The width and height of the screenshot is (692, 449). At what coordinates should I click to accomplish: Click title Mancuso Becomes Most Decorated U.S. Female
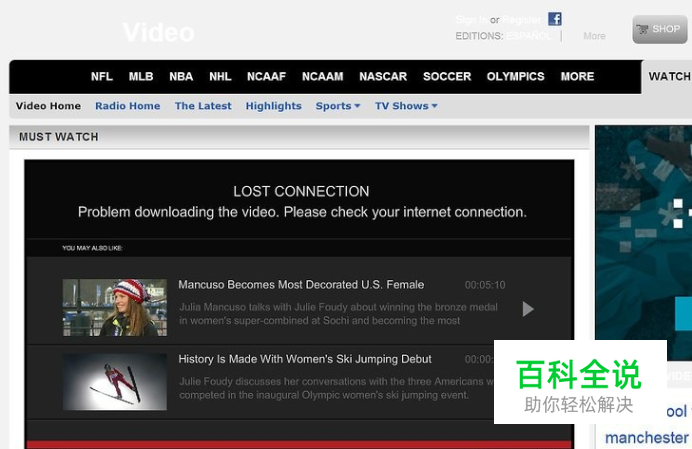coord(301,285)
